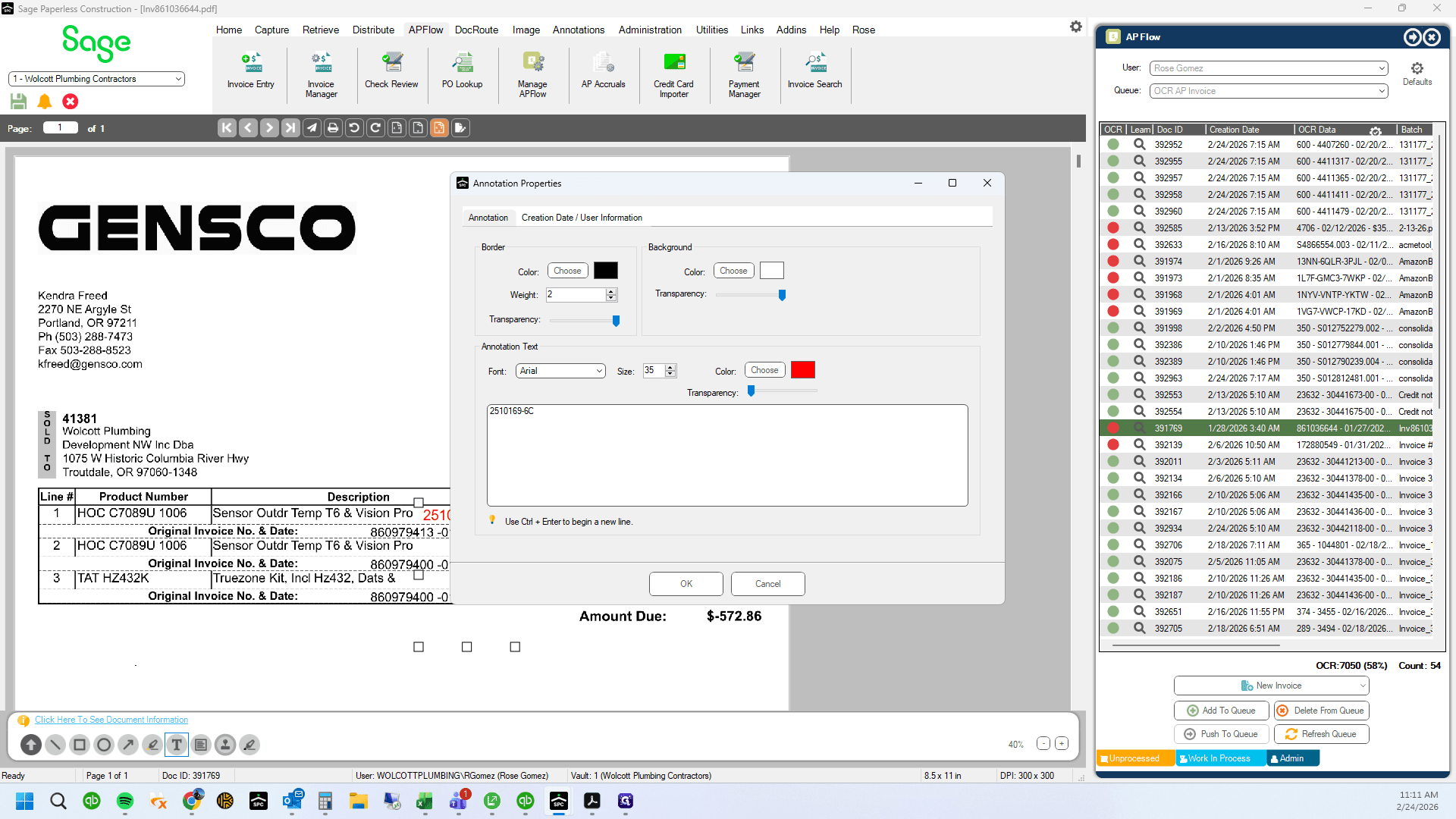Expand the Queue dropdown showing OCR AP Invoice
1456x819 pixels.
tap(1269, 91)
